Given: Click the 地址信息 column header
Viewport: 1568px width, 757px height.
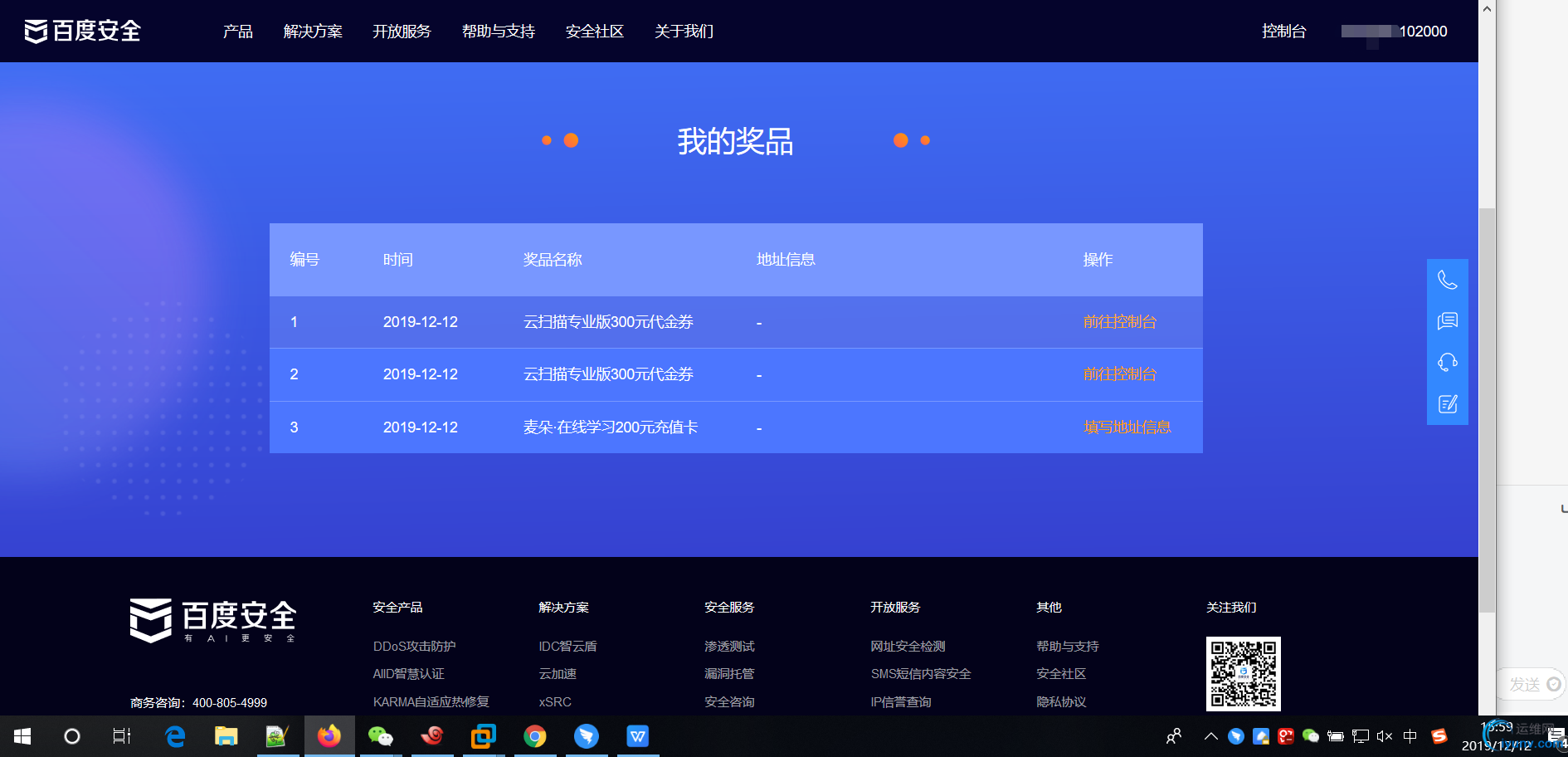Looking at the screenshot, I should pos(786,260).
